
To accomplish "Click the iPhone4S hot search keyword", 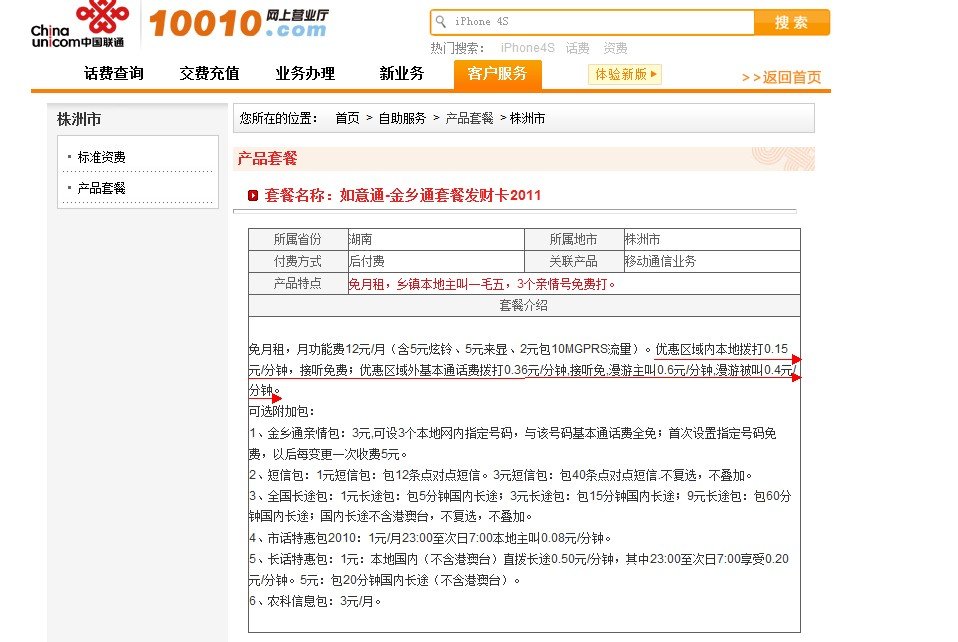I will coord(528,47).
